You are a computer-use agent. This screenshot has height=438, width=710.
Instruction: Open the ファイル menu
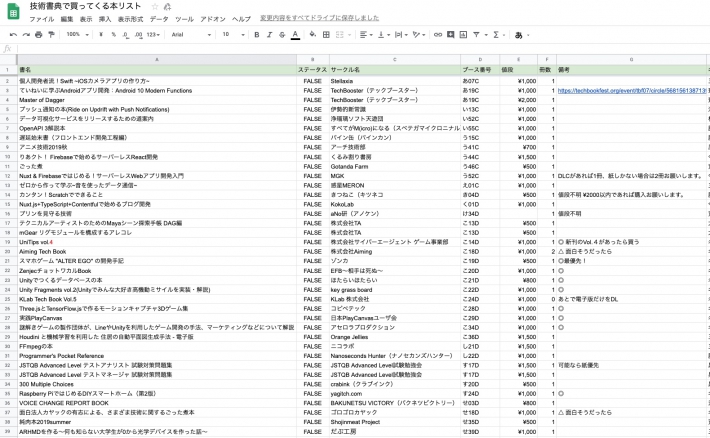tap(41, 19)
